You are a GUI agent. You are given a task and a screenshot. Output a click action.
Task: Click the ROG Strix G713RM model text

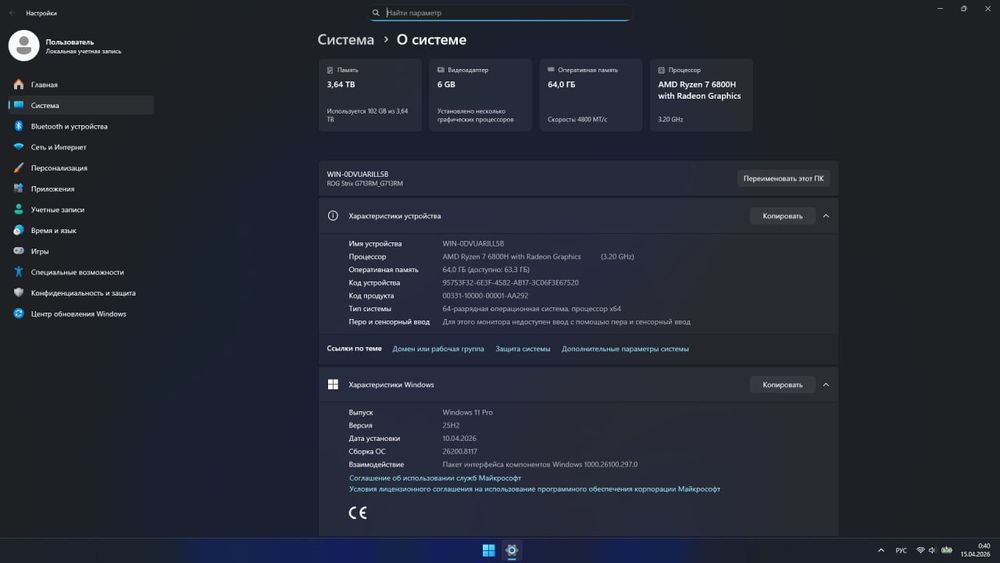click(x=365, y=184)
